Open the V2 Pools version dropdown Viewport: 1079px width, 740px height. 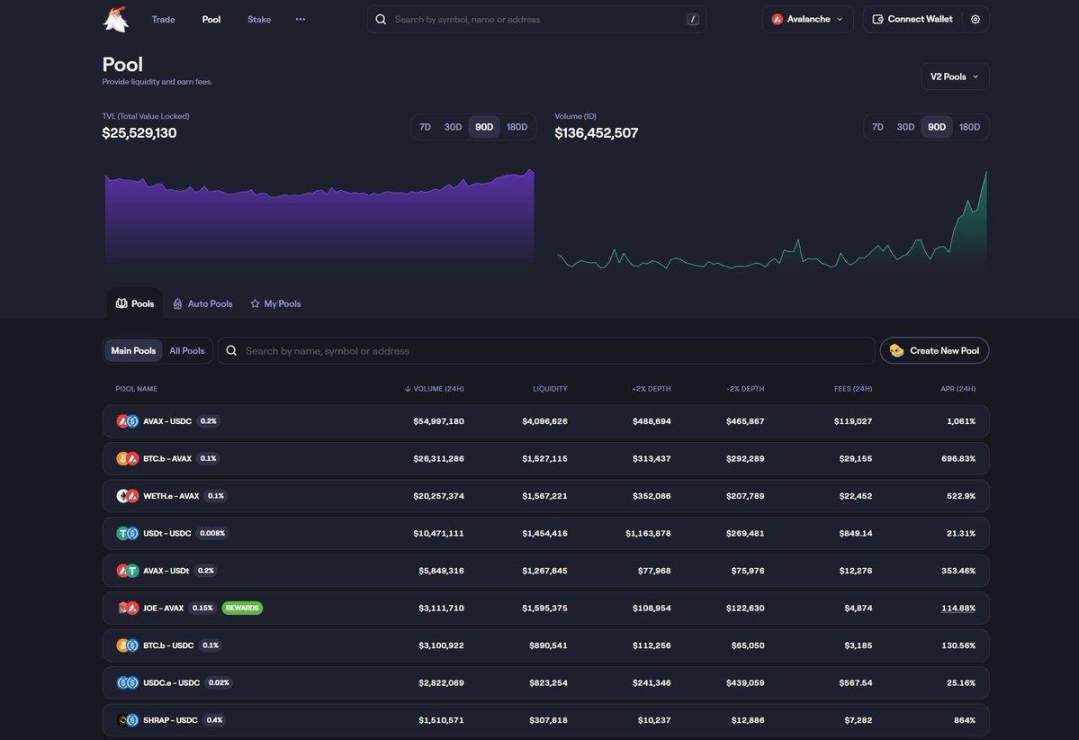[x=954, y=76]
